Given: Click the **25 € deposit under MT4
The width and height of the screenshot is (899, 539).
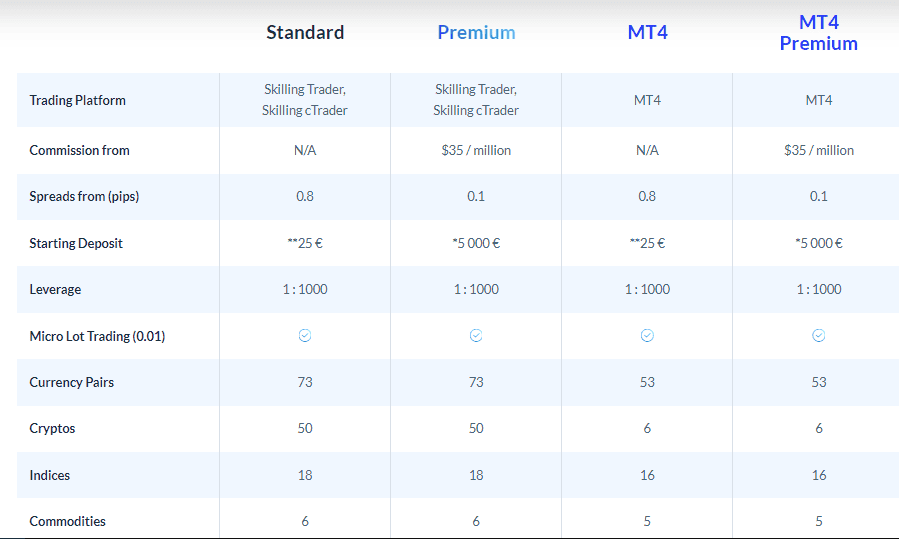Looking at the screenshot, I should (647, 243).
